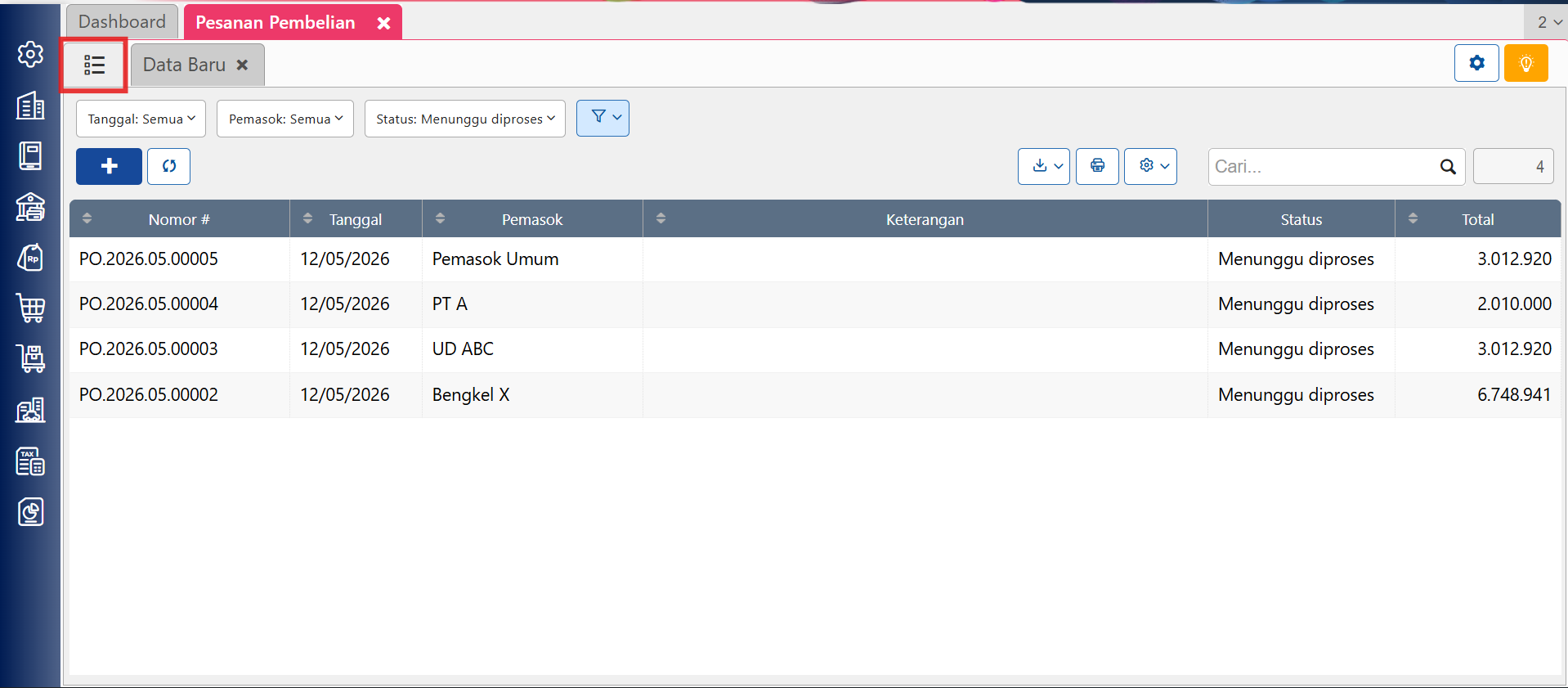Close the Data Baru tab
The width and height of the screenshot is (1568, 688).
tap(242, 65)
